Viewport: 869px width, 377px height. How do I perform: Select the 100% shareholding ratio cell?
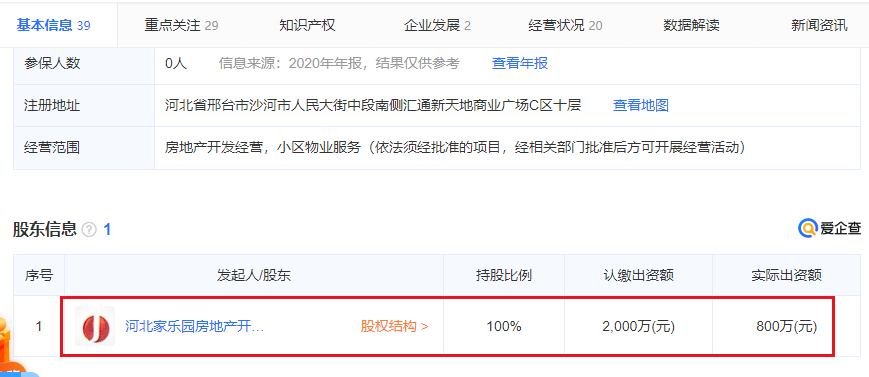pos(504,327)
